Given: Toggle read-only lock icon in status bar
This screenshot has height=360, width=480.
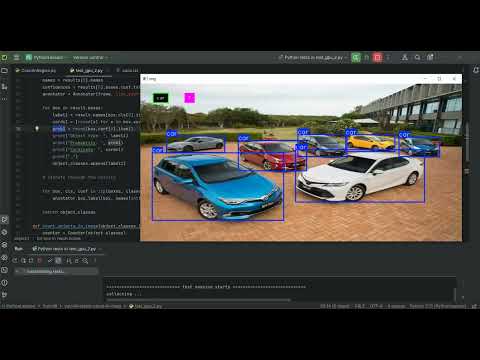Looking at the screenshot, I should point(474,306).
